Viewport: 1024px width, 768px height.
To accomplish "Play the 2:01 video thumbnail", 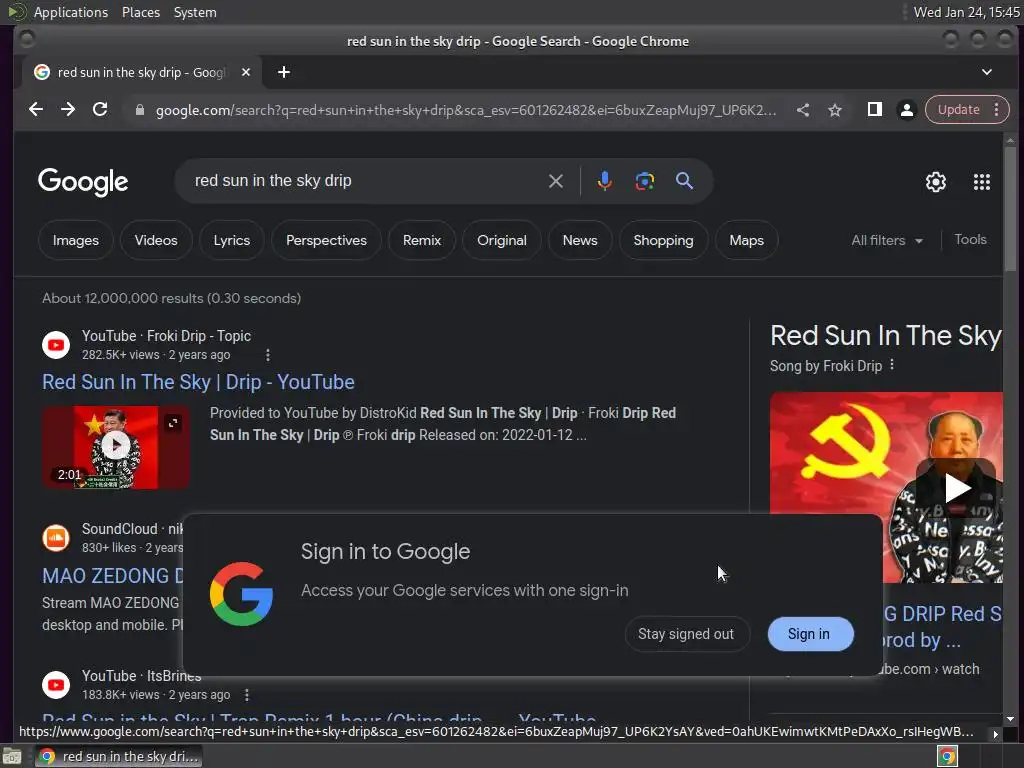I will click(116, 445).
